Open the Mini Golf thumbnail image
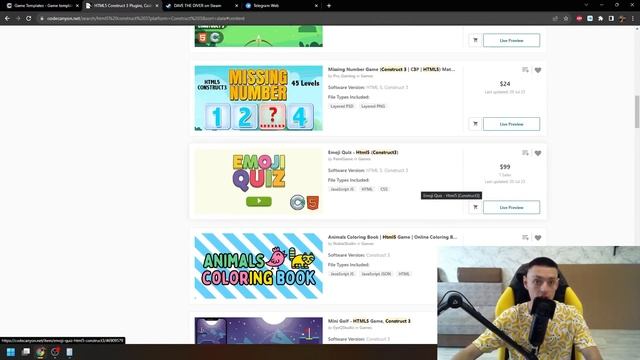Screen dimensions: 640x360 click(258, 331)
